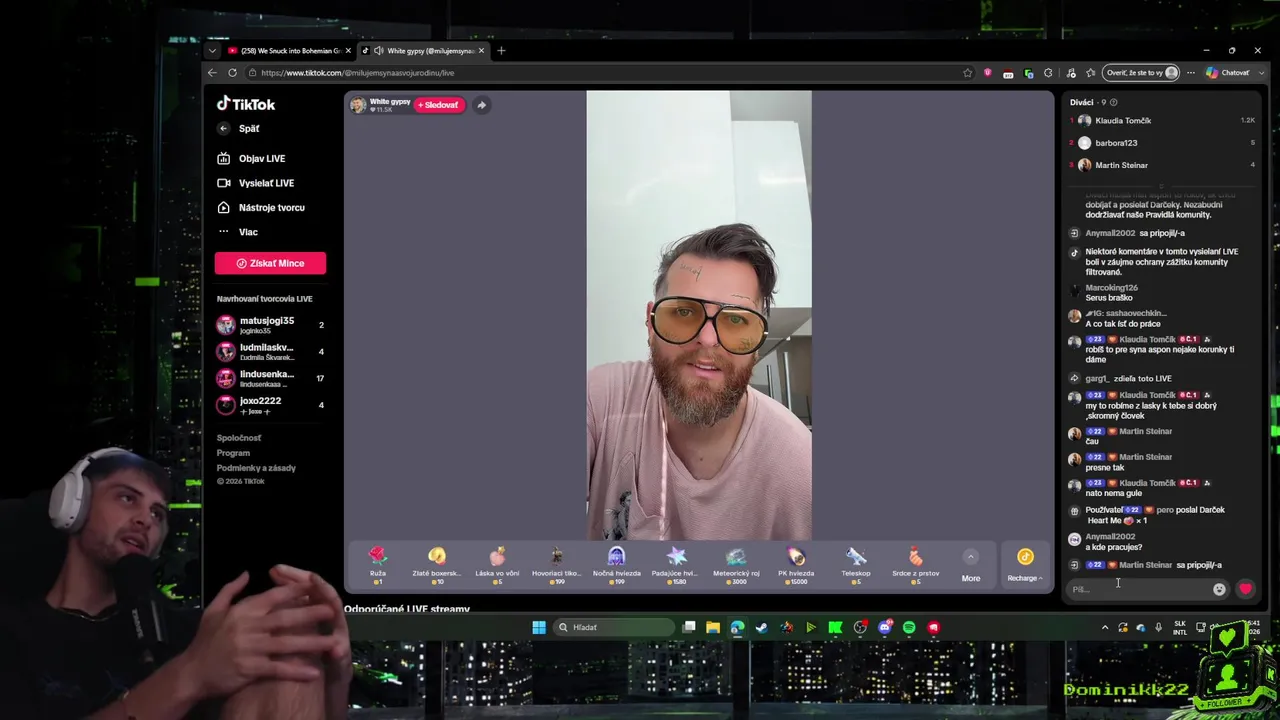Open the Recharge coins dropdown

click(x=1024, y=565)
